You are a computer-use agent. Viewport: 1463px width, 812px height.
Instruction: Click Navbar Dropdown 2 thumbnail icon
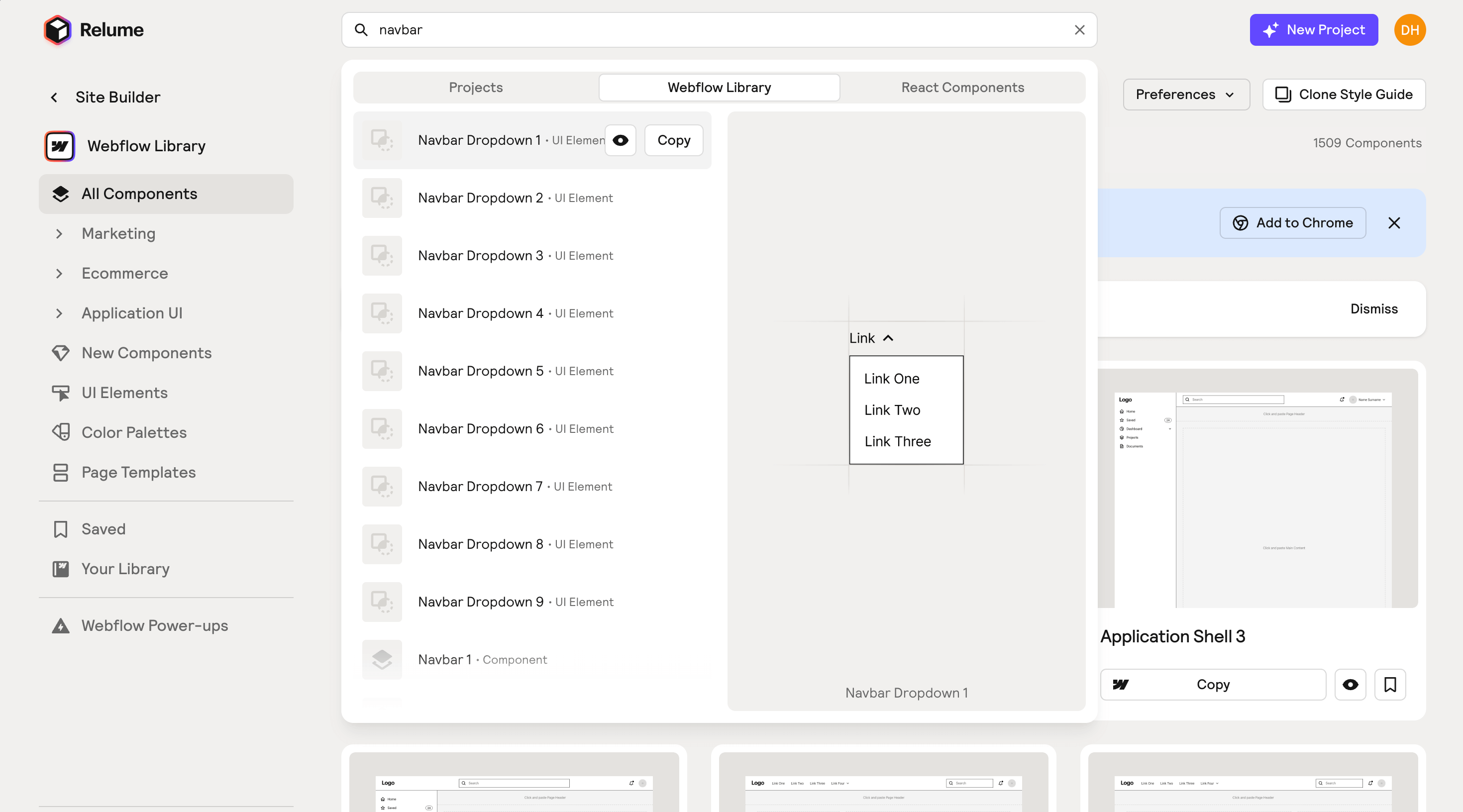pyautogui.click(x=382, y=198)
